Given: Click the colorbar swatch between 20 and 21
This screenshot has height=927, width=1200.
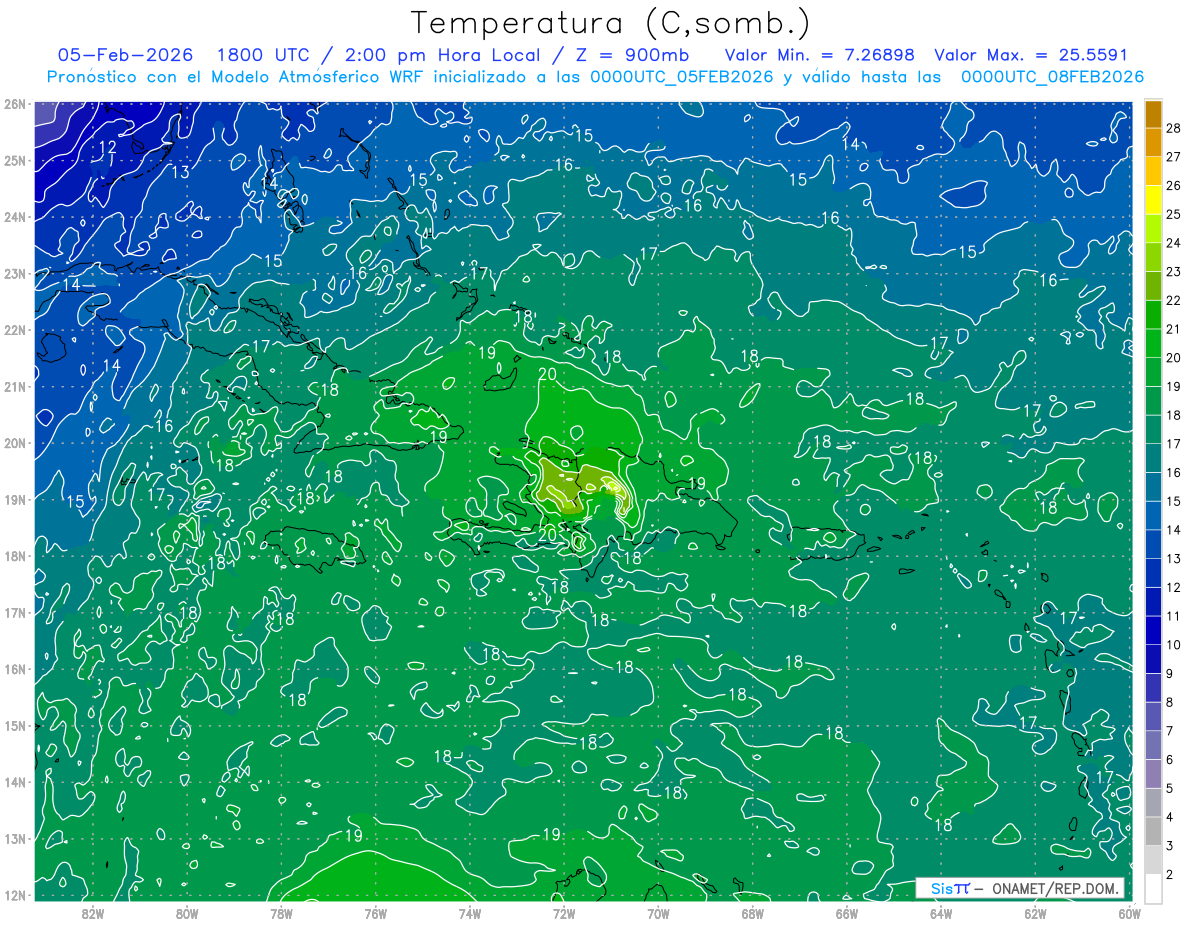Looking at the screenshot, I should (x=1153, y=344).
